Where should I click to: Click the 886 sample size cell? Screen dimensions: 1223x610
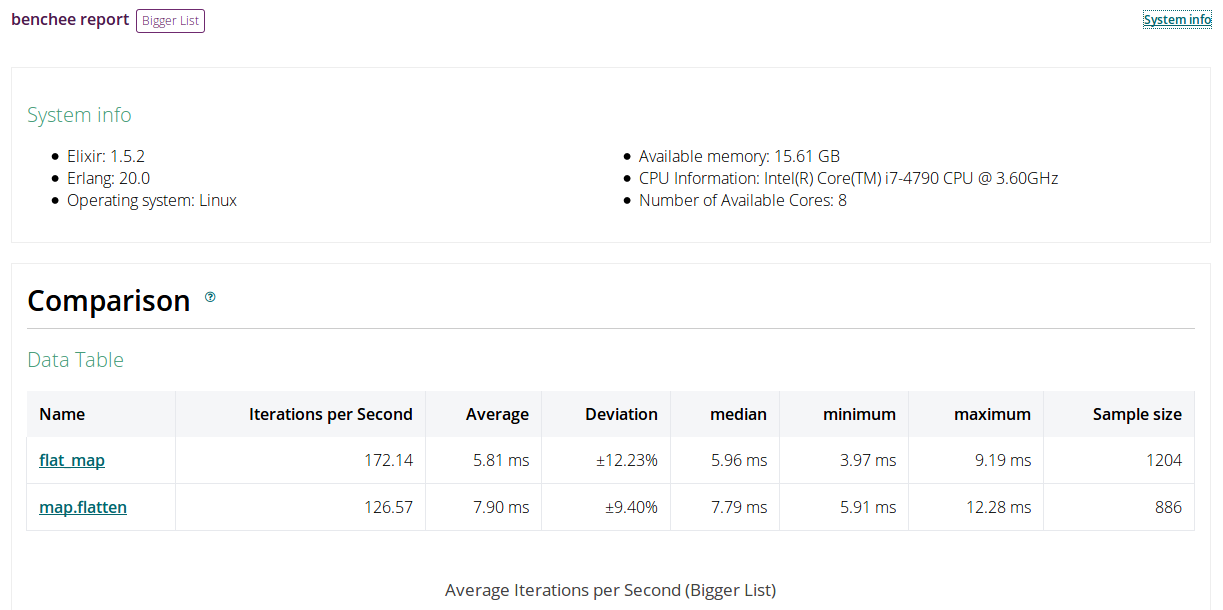(x=1168, y=508)
